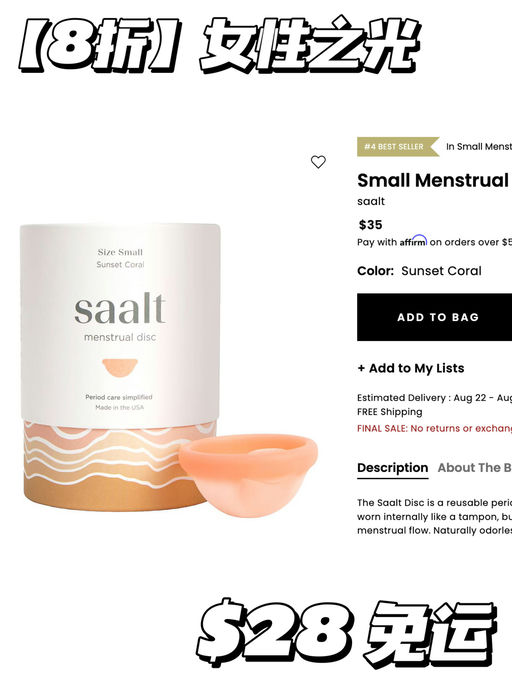
Task: Click the FINAL SALE no returns notice
Action: (x=435, y=428)
